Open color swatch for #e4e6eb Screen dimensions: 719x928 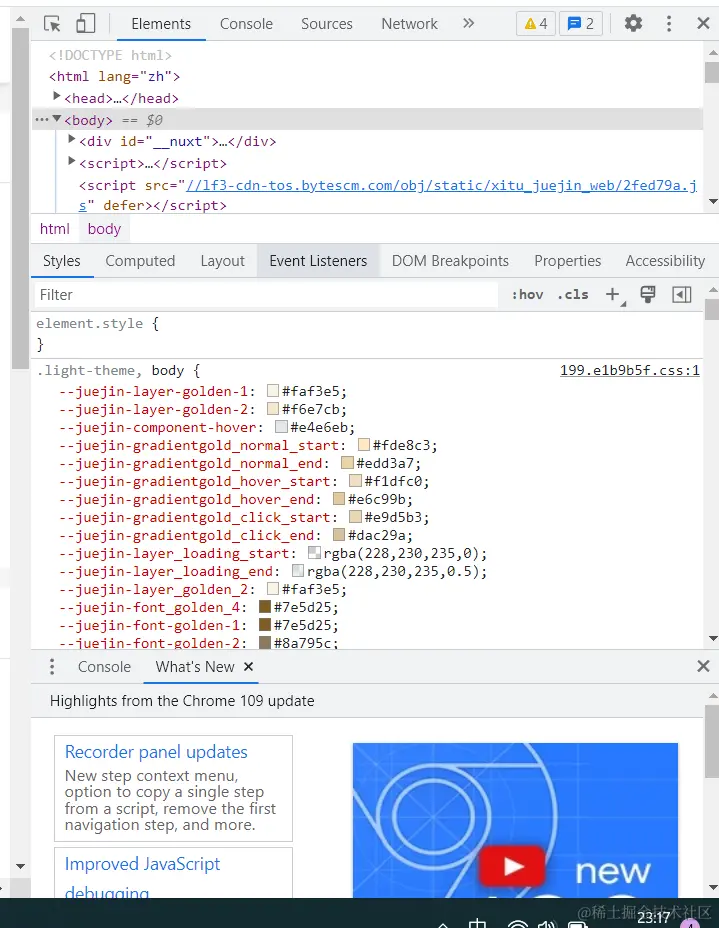[x=281, y=427]
